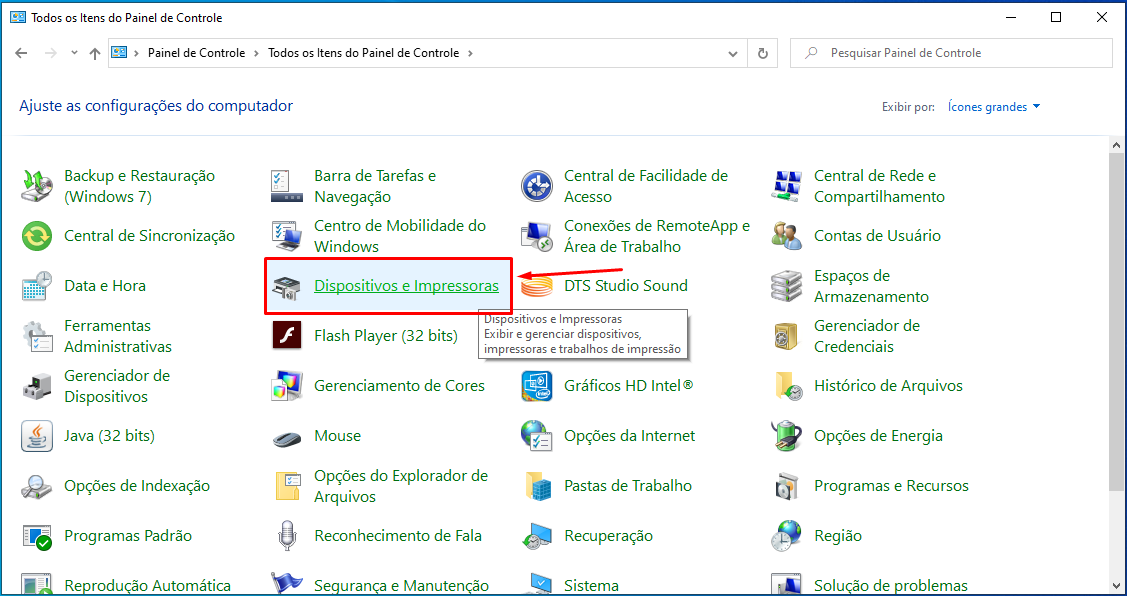1127x596 pixels.
Task: Click the Java (32 bits) icon
Action: tap(37, 436)
